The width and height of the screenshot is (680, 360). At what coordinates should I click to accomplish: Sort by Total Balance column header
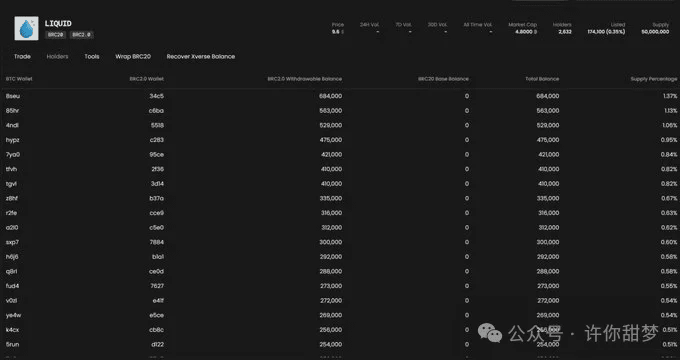coord(542,79)
